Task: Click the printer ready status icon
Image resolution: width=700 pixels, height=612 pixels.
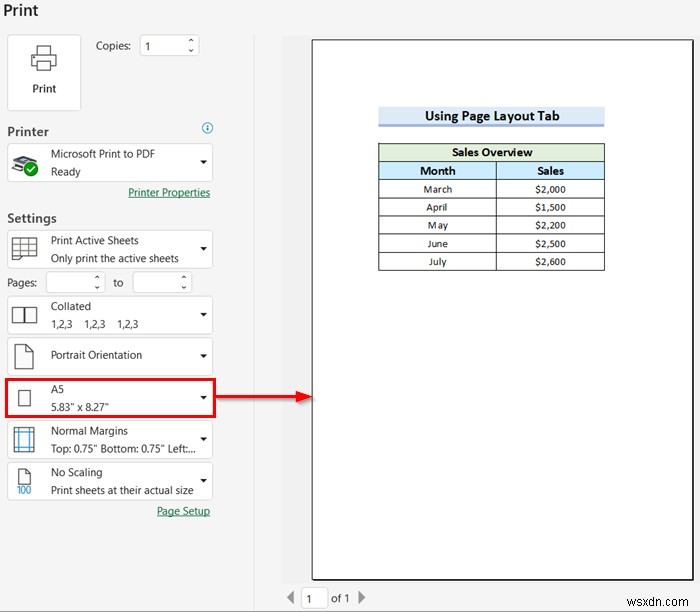Action: point(25,166)
